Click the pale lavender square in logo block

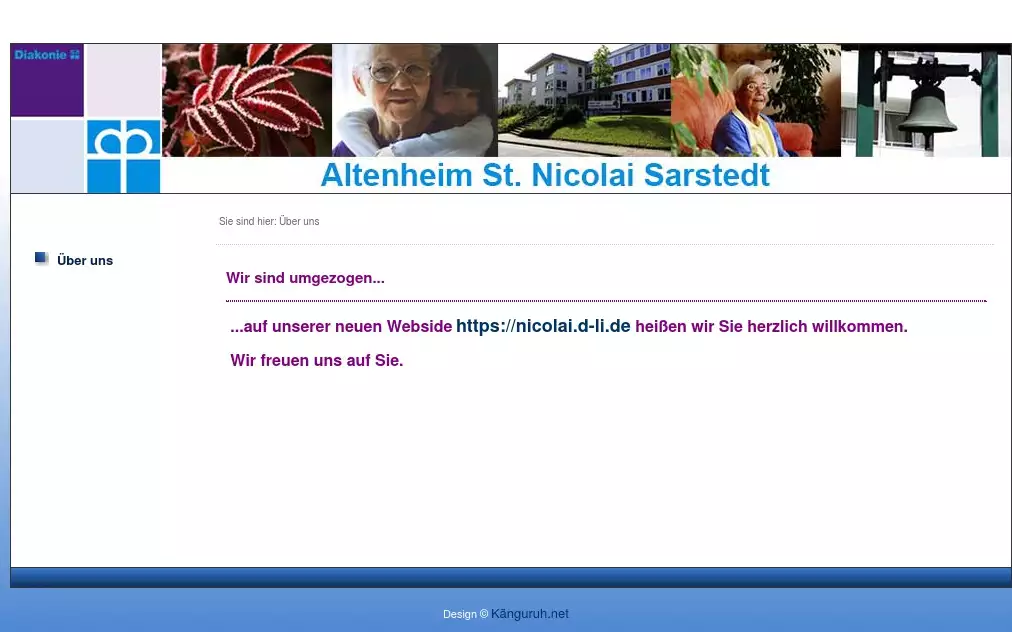click(x=123, y=80)
